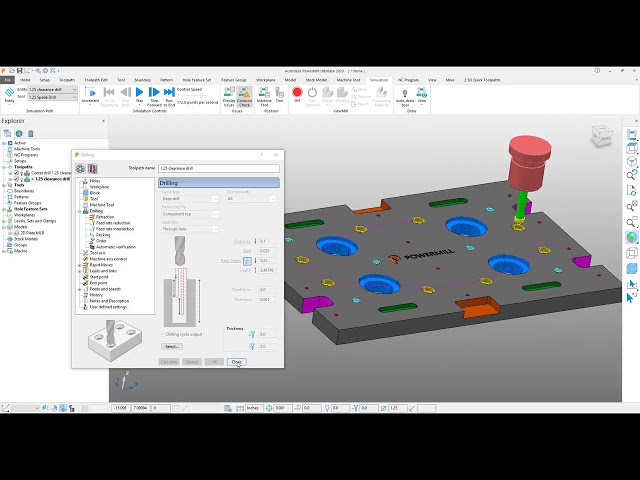
Task: Switch to the Hole Feature Set tab
Action: click(197, 80)
